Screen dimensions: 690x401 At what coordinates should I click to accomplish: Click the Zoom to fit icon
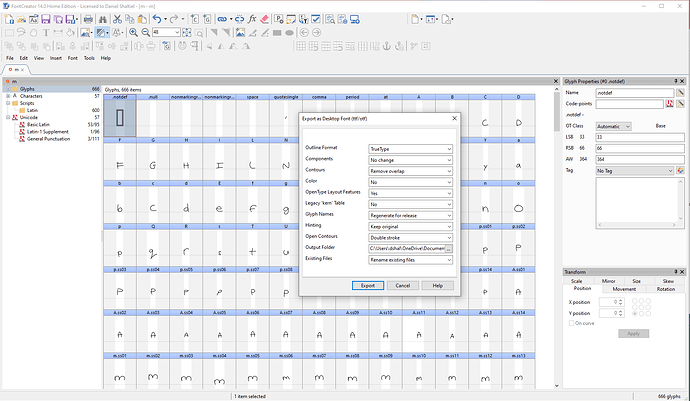click(x=187, y=33)
